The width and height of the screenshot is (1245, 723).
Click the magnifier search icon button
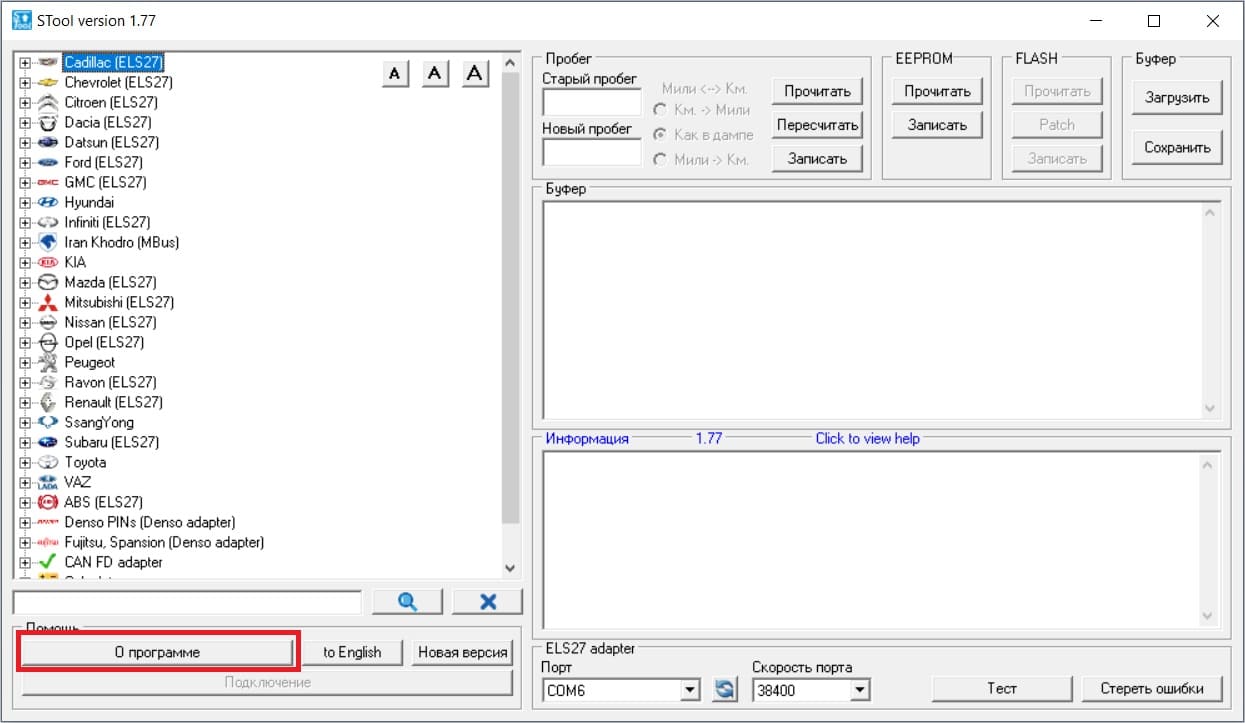(407, 601)
